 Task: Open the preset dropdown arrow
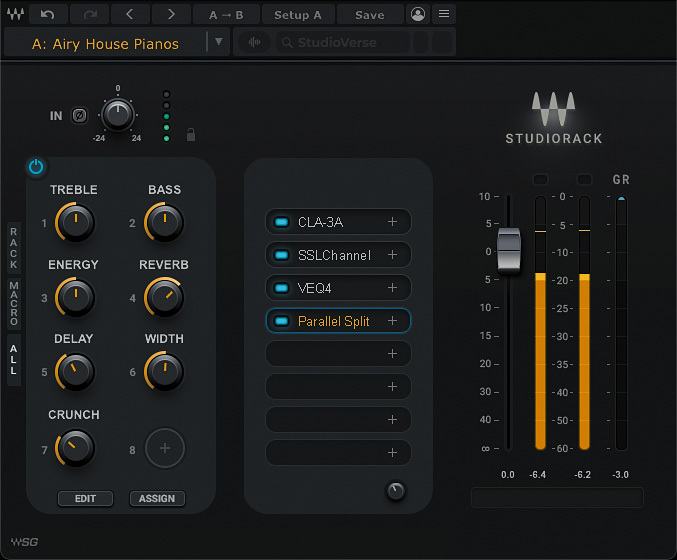(218, 42)
